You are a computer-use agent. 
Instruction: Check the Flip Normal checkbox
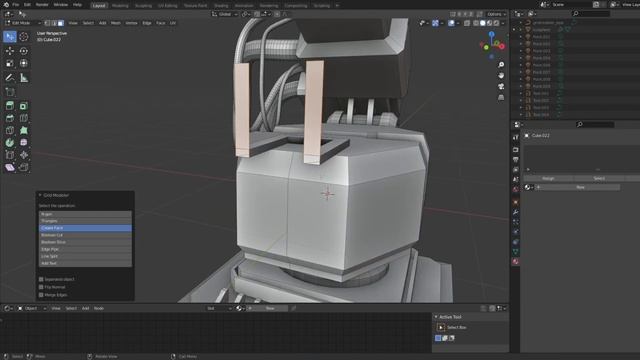click(41, 287)
